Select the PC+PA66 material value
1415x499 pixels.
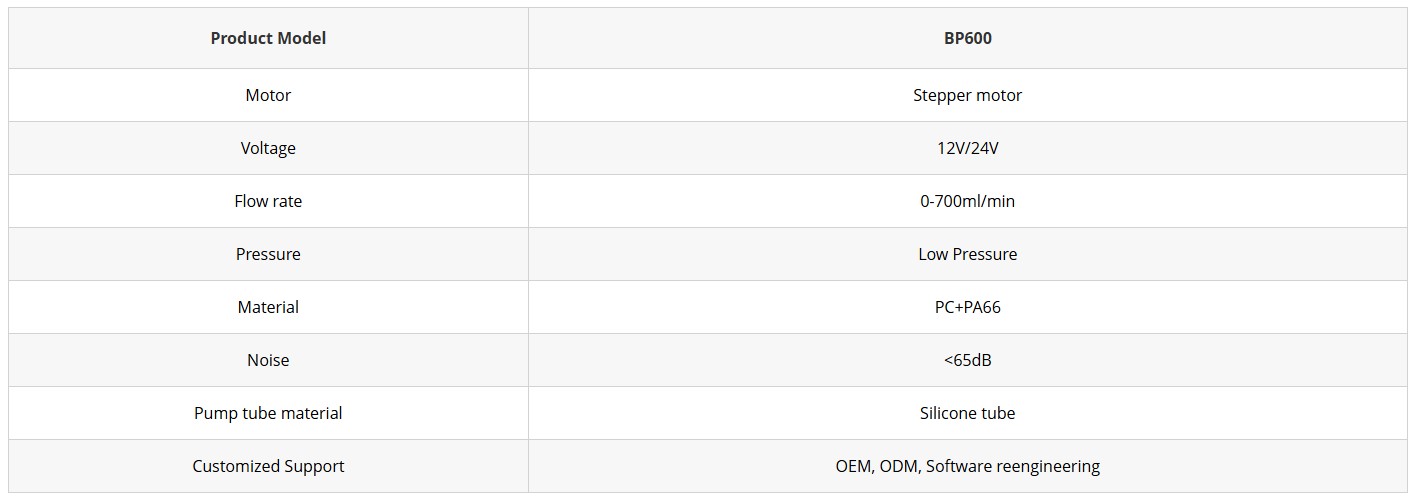(967, 307)
